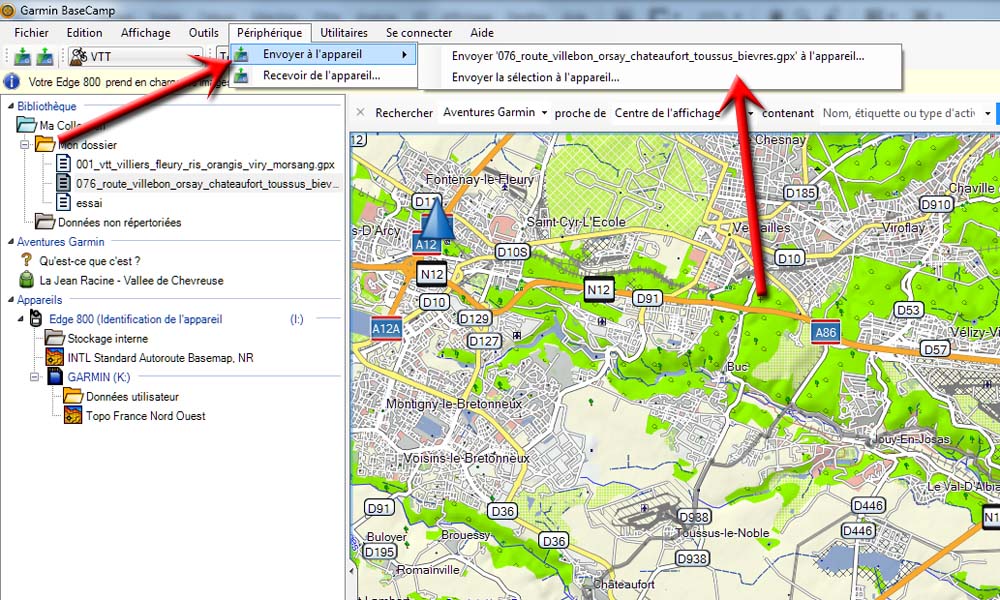The height and width of the screenshot is (600, 1000).
Task: Collapse the GARMIN (K:) card node
Action: (x=35, y=377)
